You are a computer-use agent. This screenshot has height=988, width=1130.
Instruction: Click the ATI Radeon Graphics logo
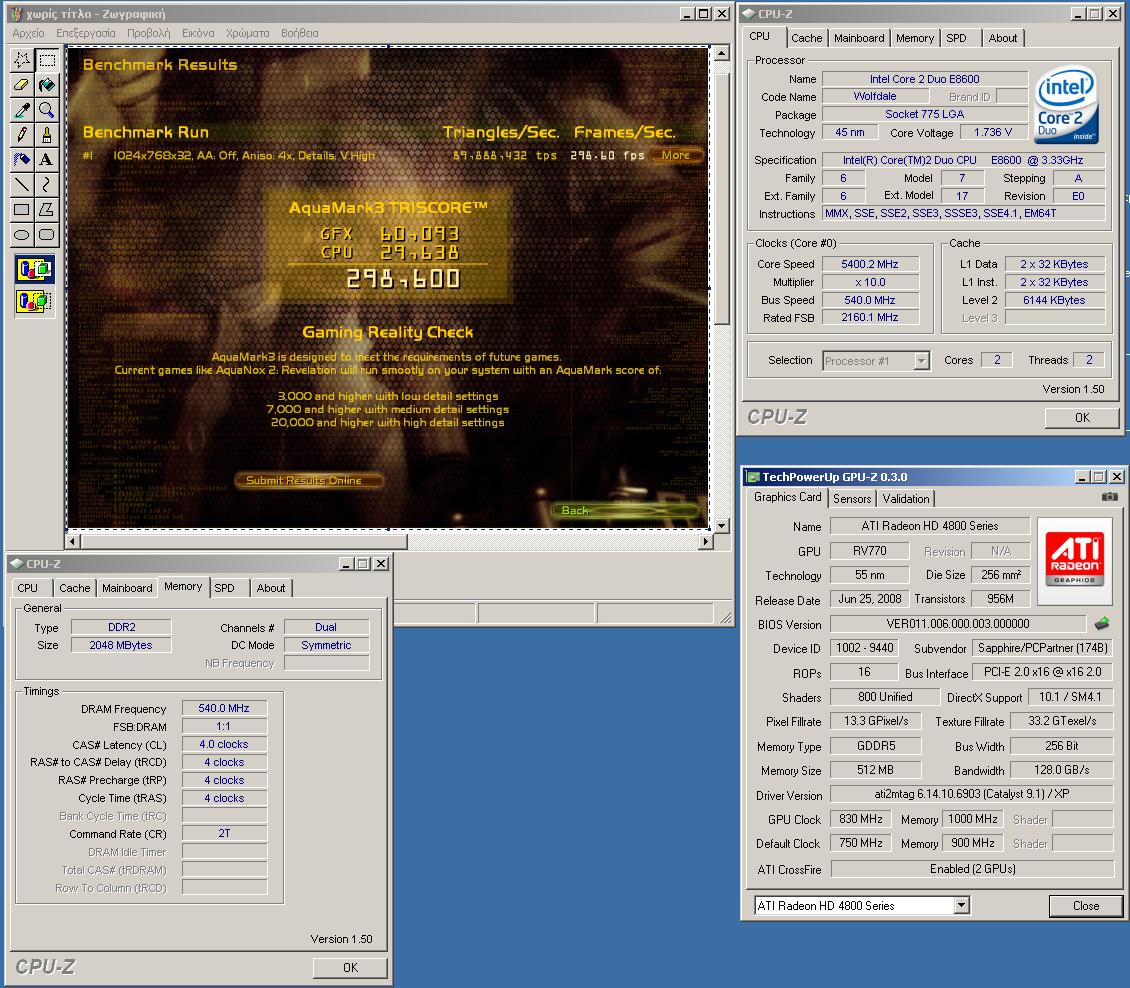click(1075, 559)
